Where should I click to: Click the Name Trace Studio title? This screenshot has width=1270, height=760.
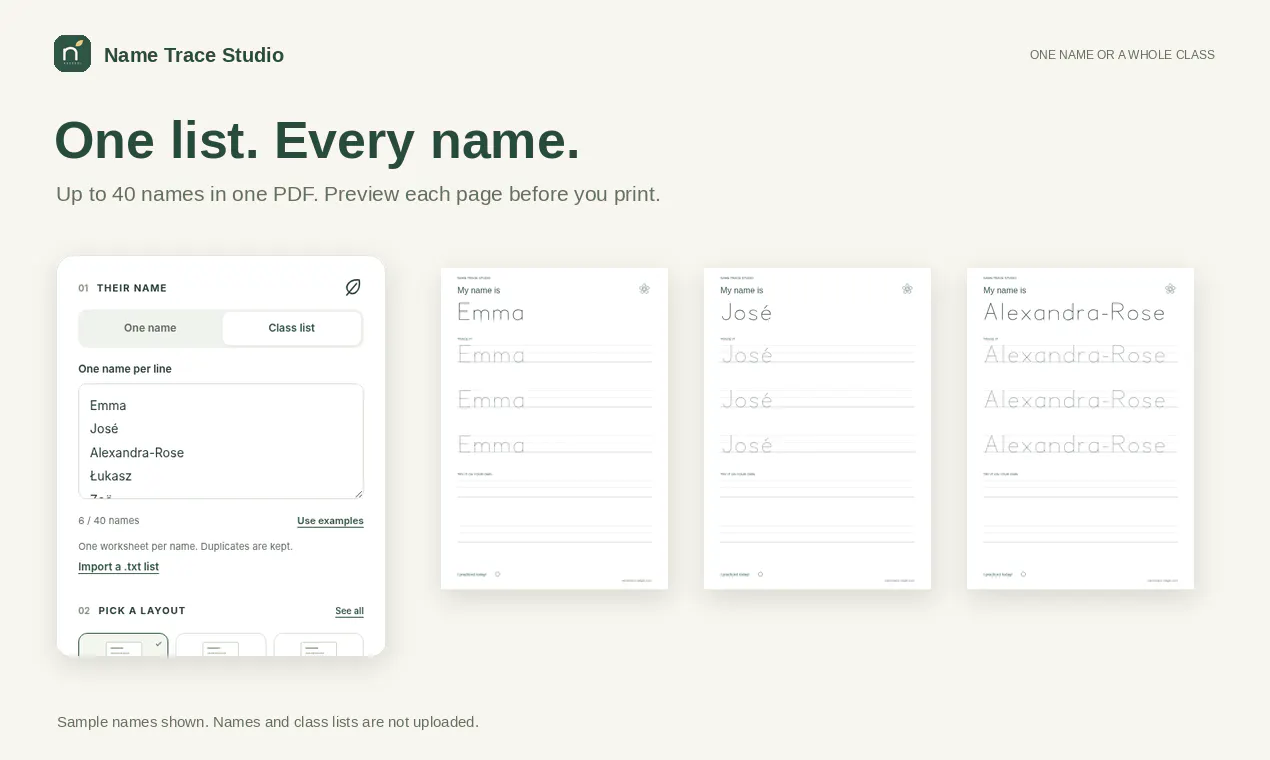pos(194,55)
